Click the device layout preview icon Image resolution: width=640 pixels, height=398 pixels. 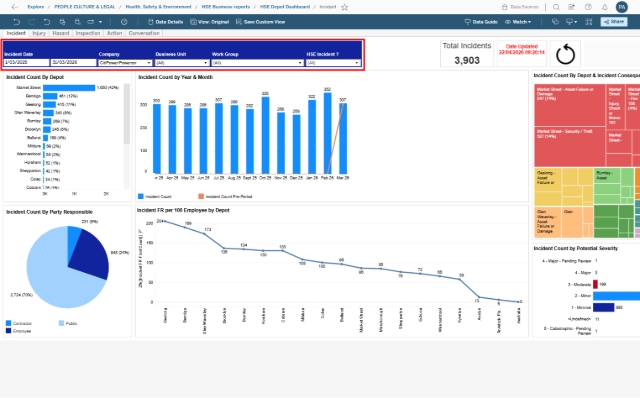[91, 22]
